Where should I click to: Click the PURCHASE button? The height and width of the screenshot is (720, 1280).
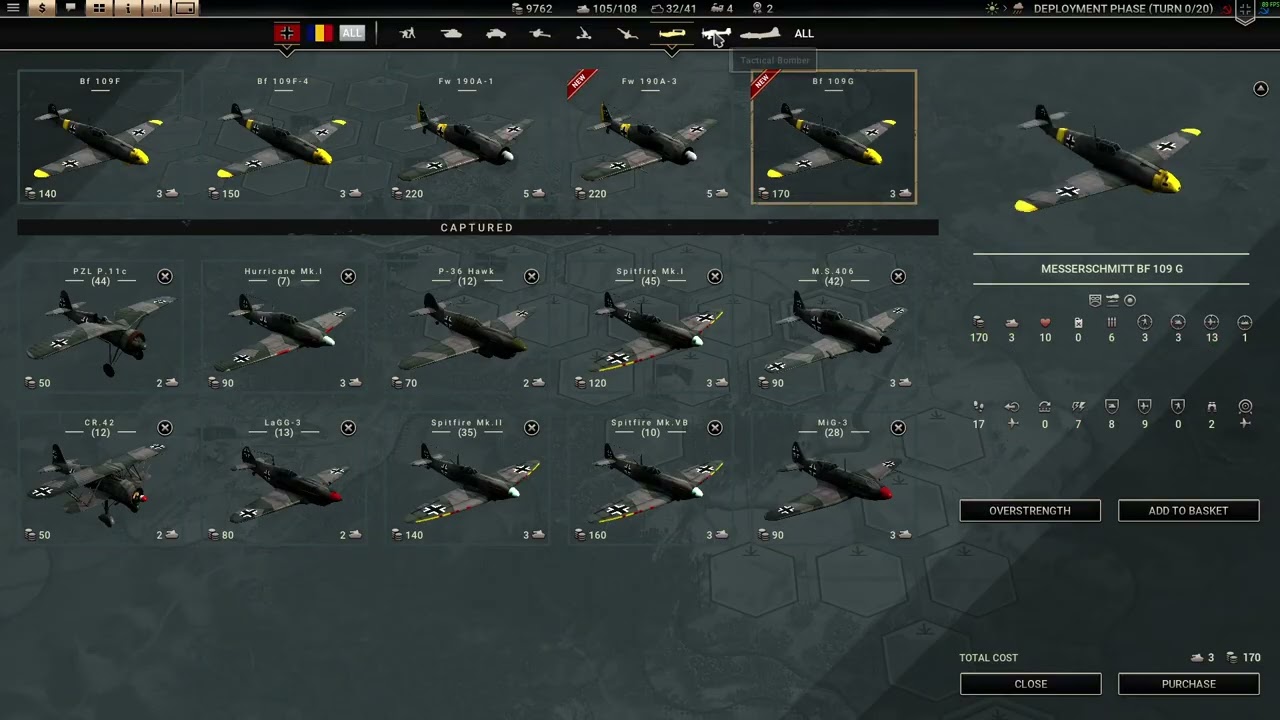pyautogui.click(x=1188, y=684)
